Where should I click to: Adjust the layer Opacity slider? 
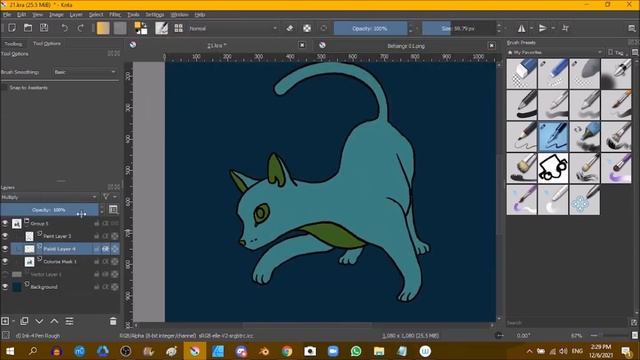pos(49,210)
